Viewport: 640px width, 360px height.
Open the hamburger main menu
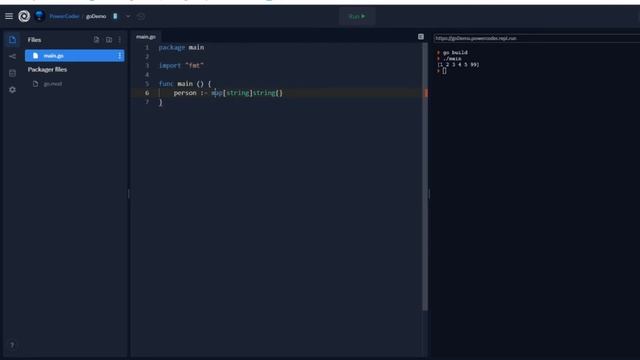click(9, 16)
